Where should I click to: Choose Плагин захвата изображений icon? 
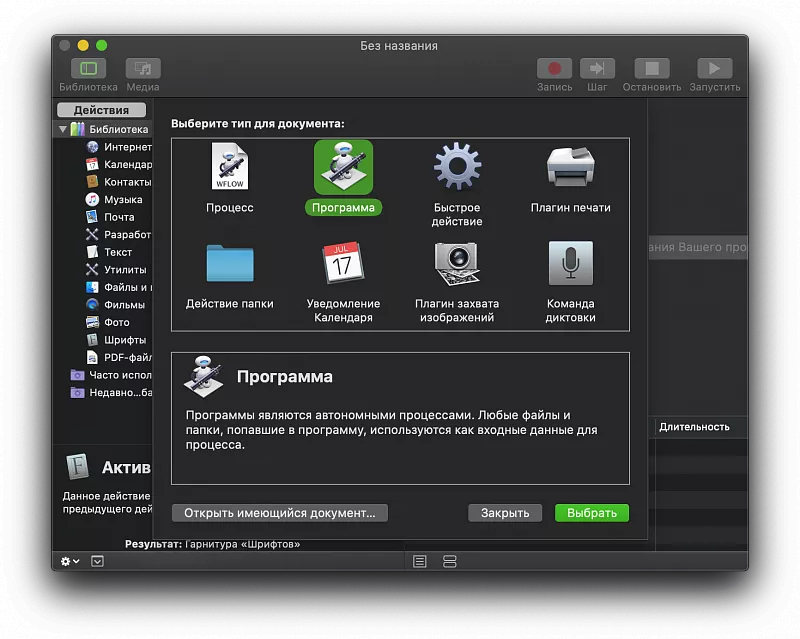point(457,264)
